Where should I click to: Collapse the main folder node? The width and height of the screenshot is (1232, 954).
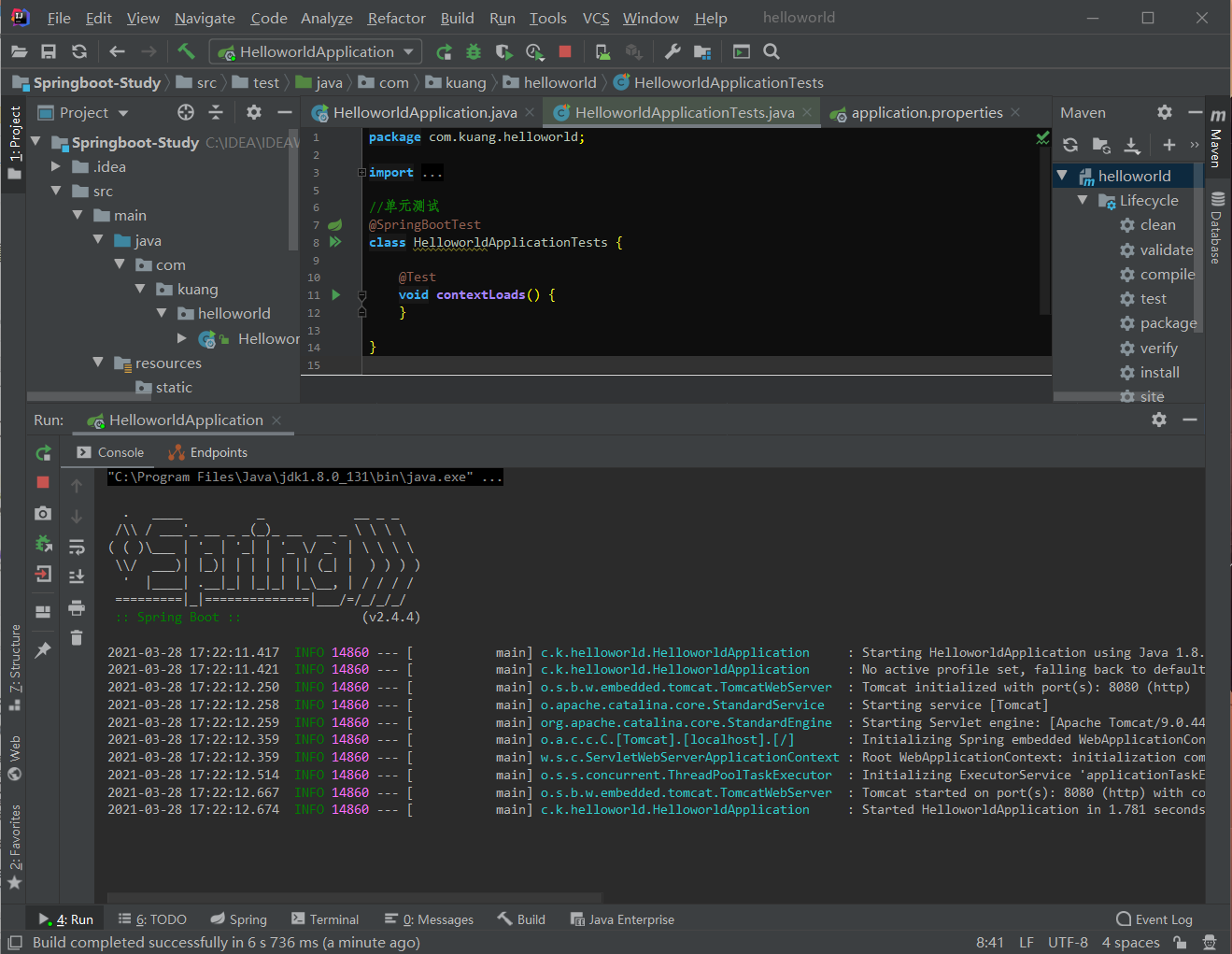(78, 215)
